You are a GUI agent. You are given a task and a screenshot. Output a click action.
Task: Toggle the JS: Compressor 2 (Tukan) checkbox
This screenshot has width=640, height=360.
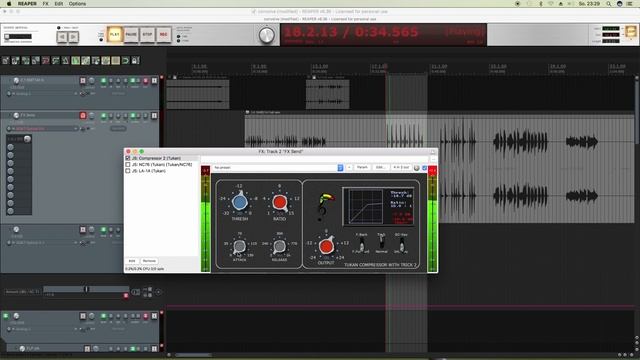point(128,158)
